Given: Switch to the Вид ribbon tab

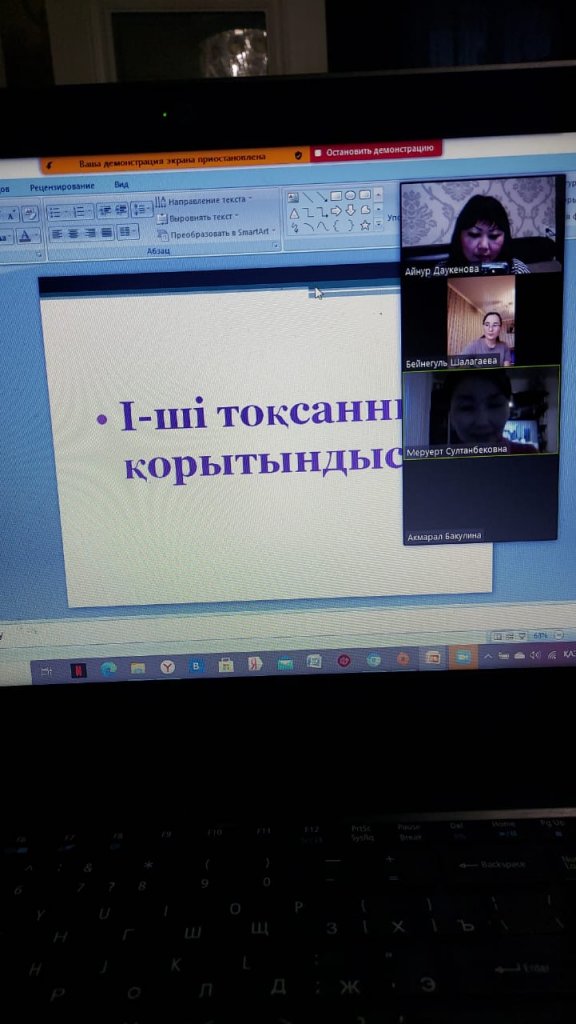Looking at the screenshot, I should (121, 185).
